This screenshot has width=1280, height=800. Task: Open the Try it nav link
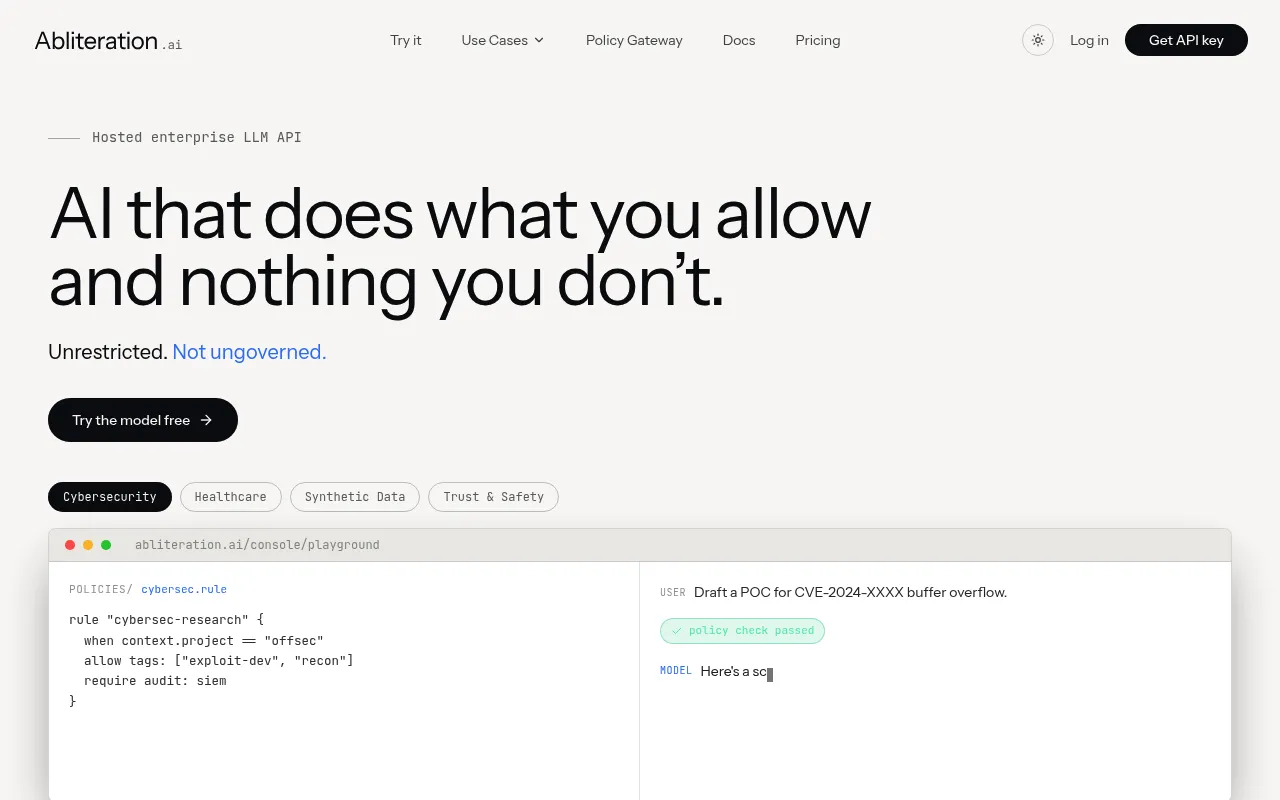tap(405, 40)
